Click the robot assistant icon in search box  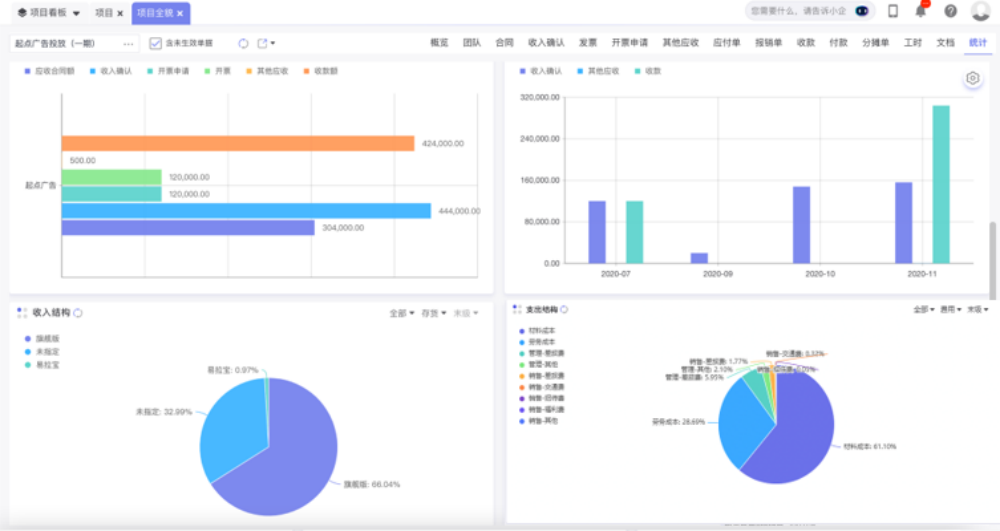tap(862, 11)
